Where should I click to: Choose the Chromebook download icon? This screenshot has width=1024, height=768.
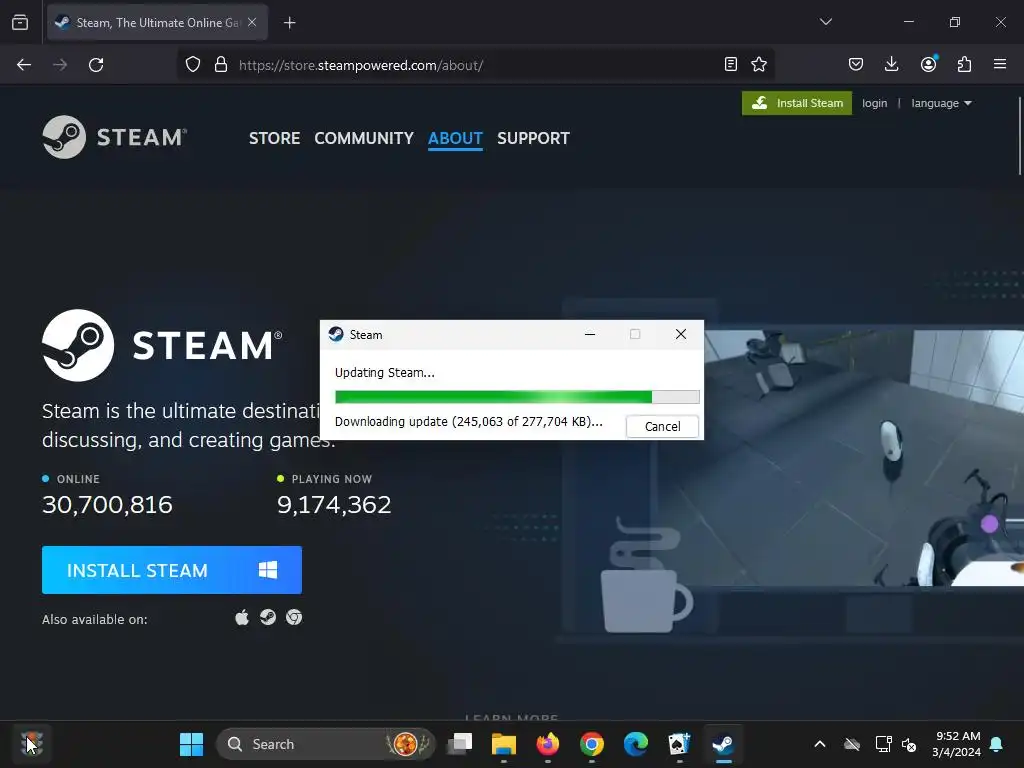coord(294,617)
